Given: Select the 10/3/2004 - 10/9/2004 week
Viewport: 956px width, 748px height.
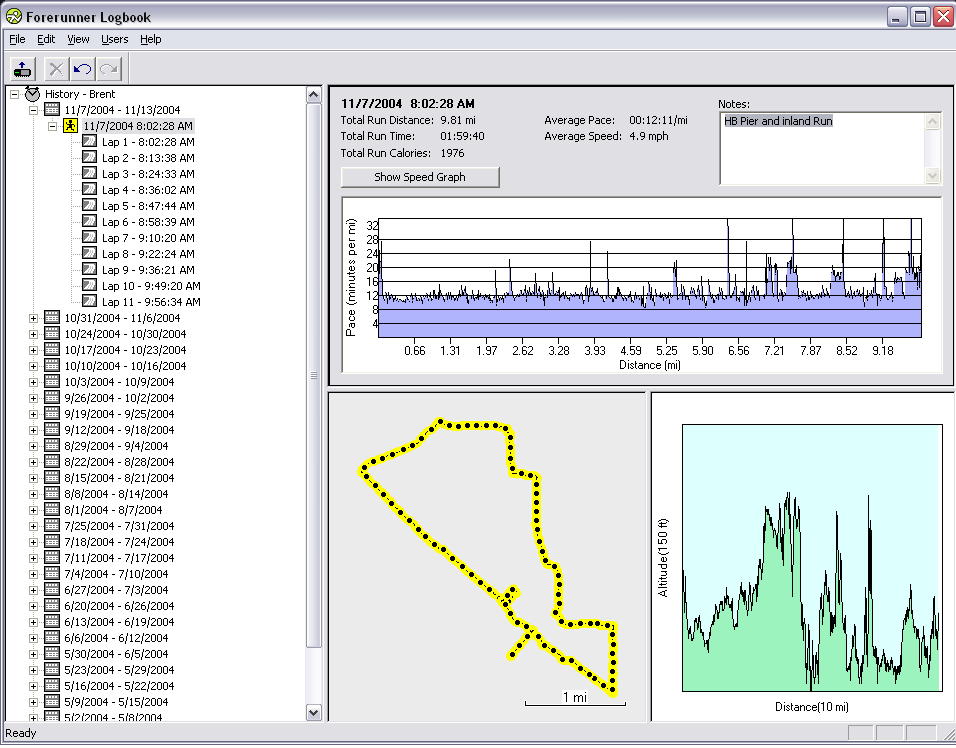Looking at the screenshot, I should click(x=119, y=382).
